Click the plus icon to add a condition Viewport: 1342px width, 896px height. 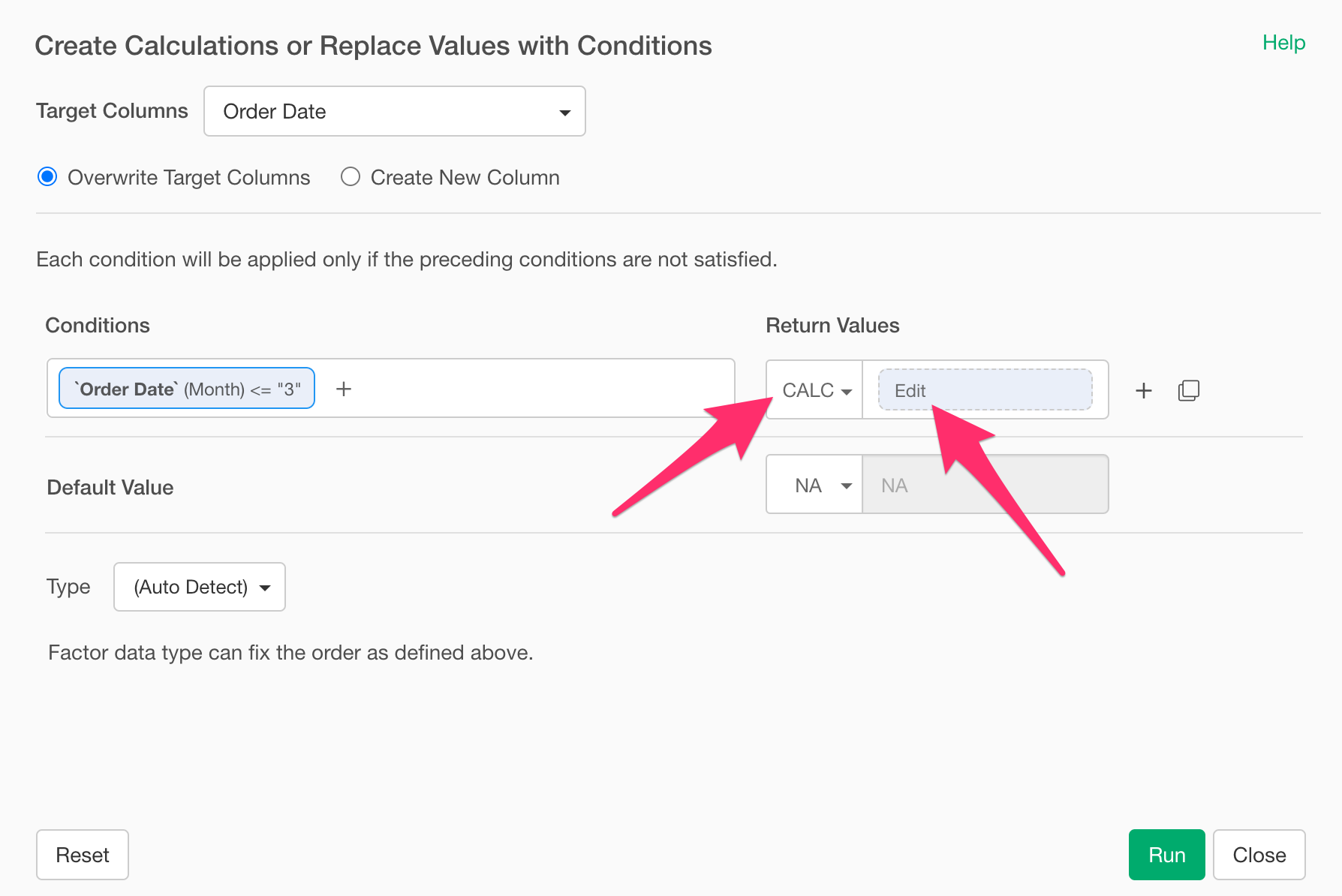[x=344, y=389]
